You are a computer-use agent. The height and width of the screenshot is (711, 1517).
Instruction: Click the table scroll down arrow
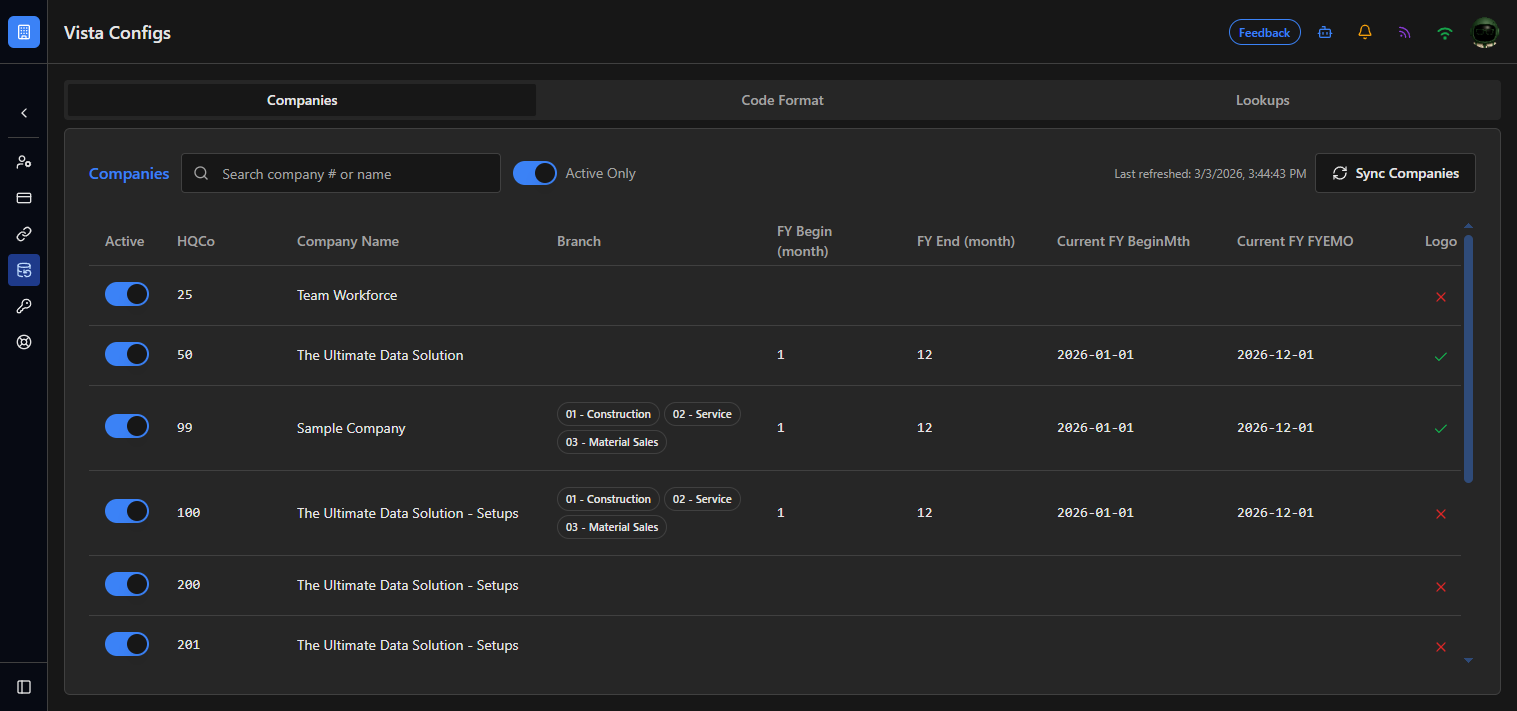1468,660
